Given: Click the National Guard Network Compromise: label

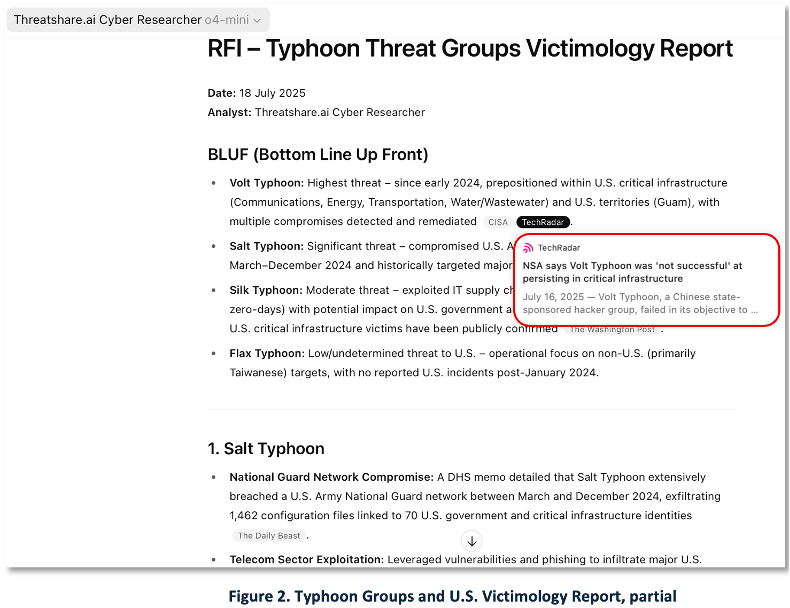Looking at the screenshot, I should tap(332, 477).
